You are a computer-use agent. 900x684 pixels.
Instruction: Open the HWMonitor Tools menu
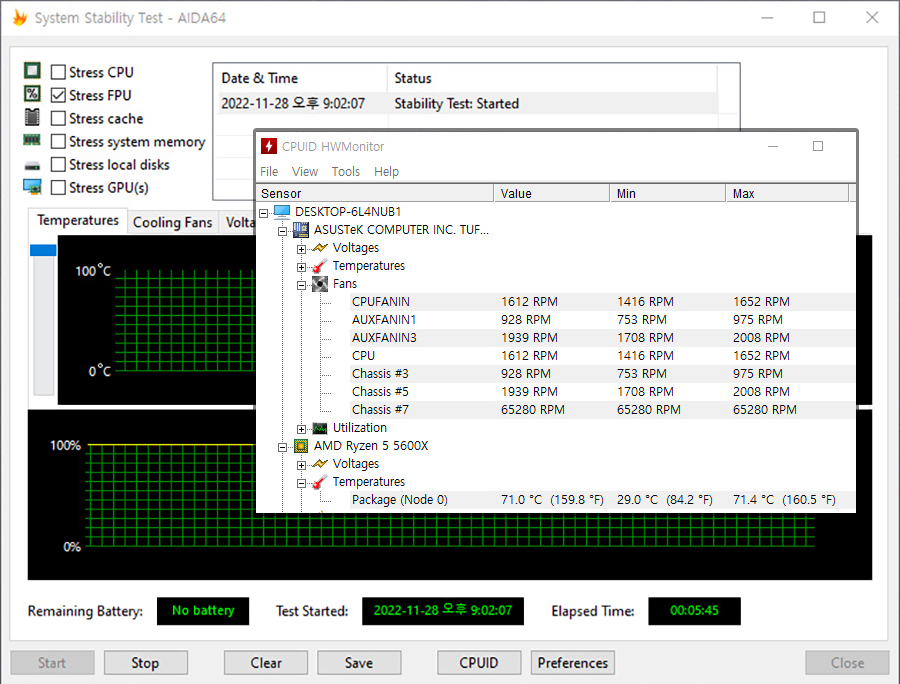click(346, 172)
